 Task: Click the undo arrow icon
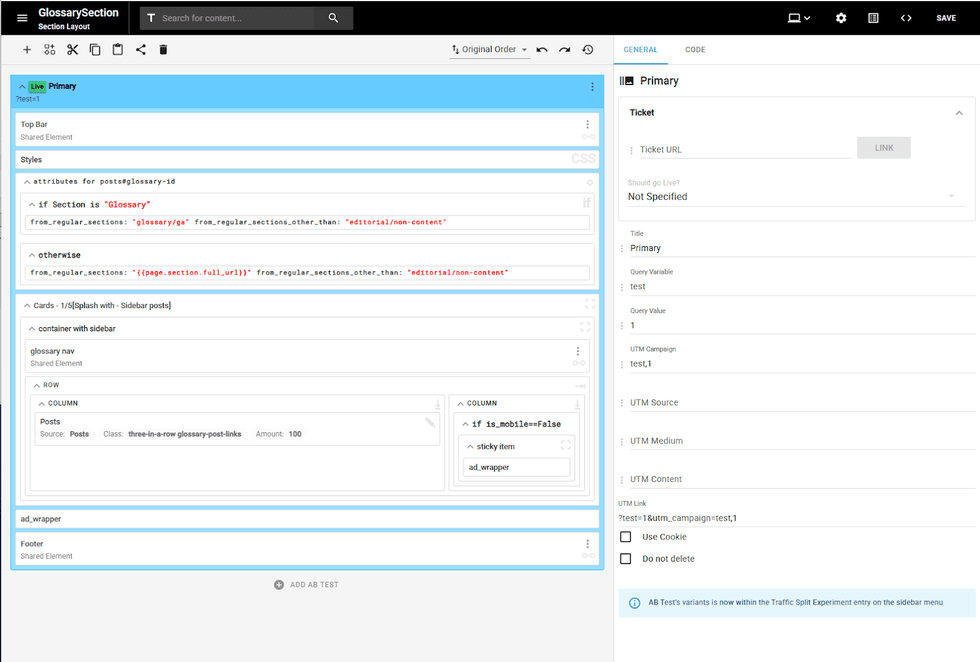542,50
